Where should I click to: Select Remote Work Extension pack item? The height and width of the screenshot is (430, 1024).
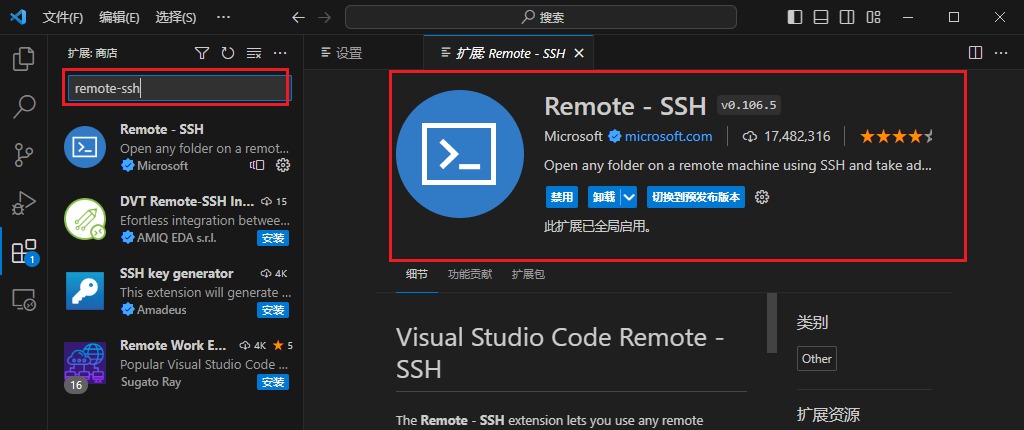pos(177,363)
